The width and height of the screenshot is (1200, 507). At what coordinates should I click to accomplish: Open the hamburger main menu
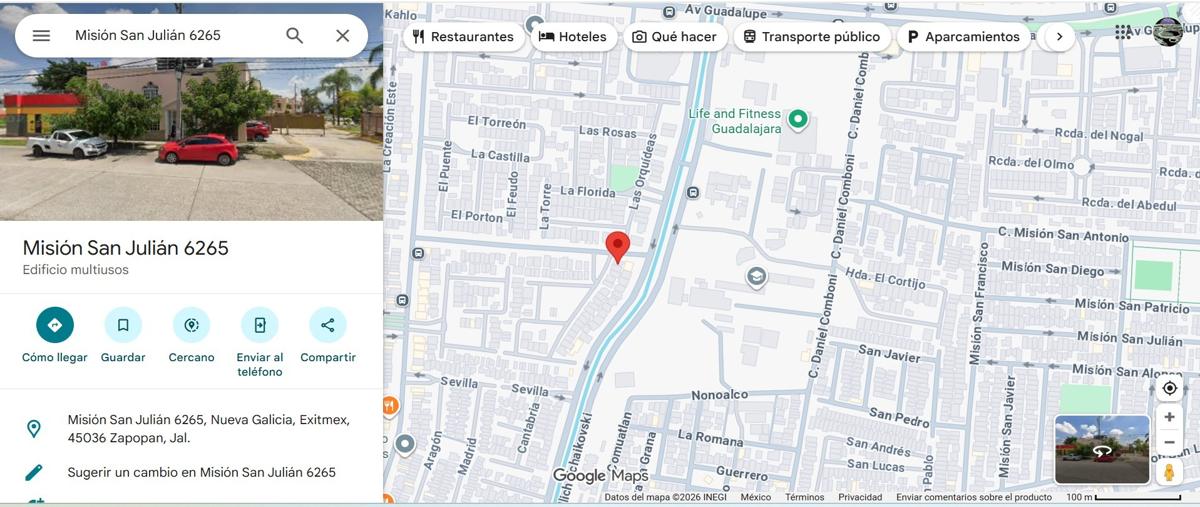(41, 35)
